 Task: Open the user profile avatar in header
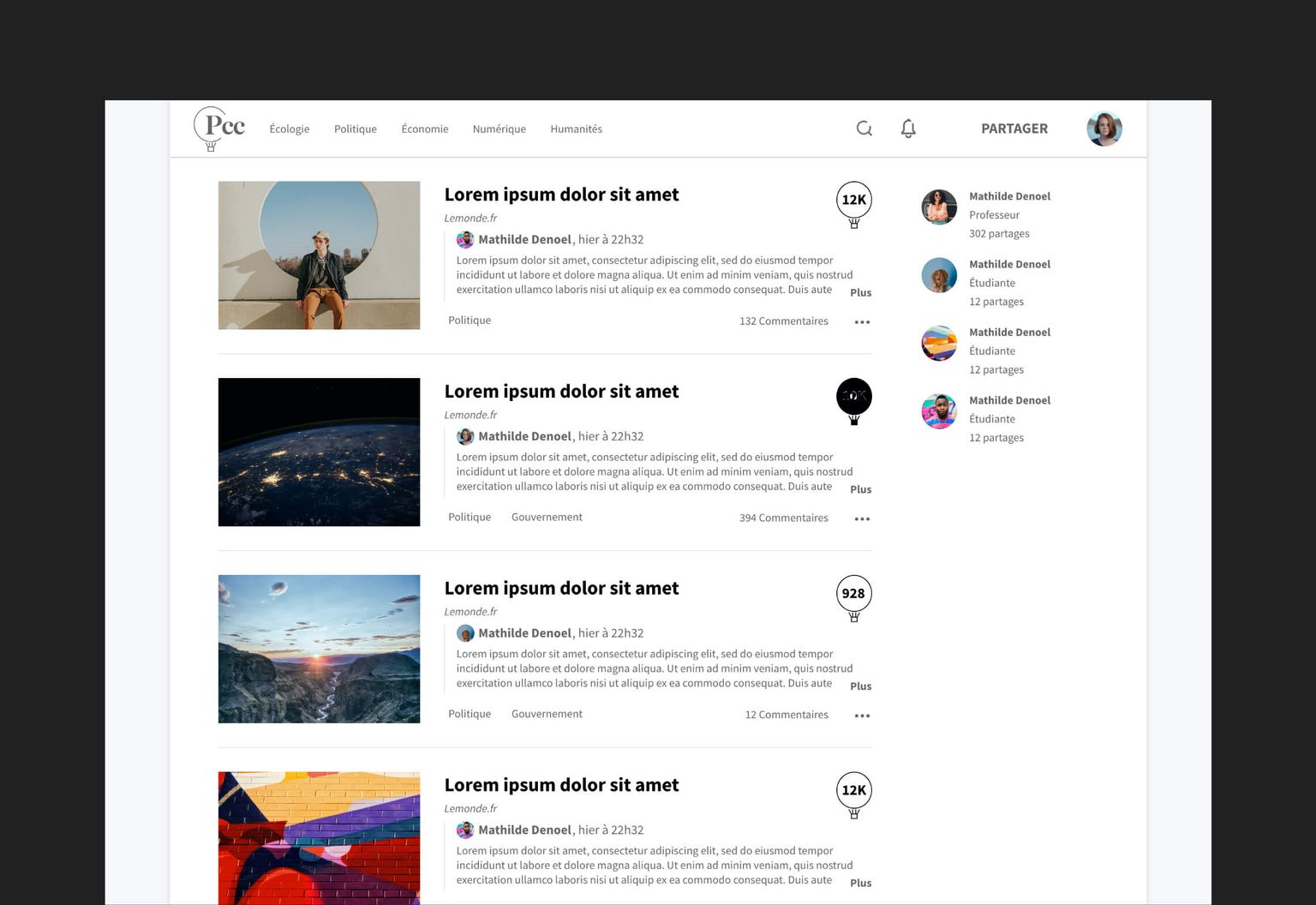[x=1104, y=129]
